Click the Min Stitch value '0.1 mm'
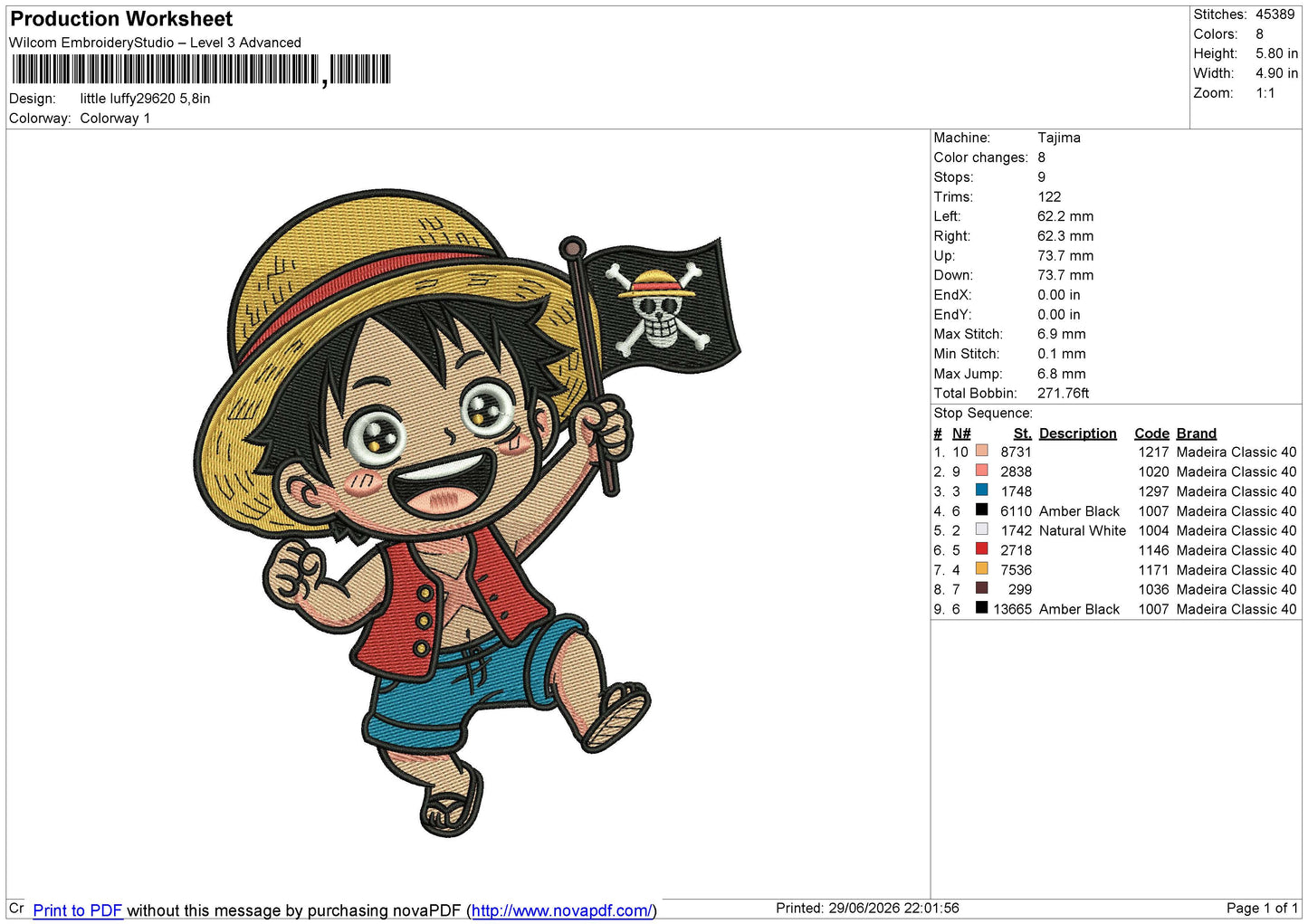 1062,354
